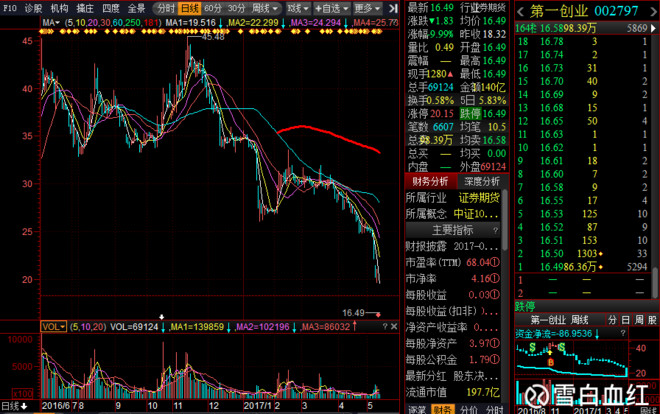Open the +自选 watchlist dropdown
Viewport: 660px width, 414px height.
click(x=332, y=8)
